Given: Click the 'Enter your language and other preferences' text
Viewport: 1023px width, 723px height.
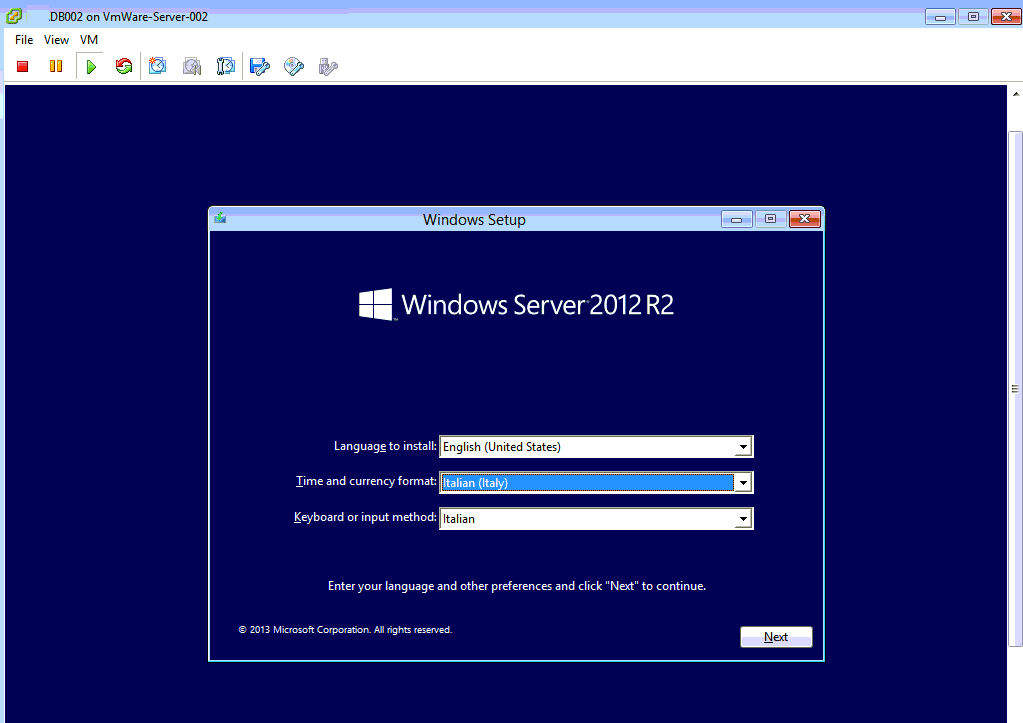Looking at the screenshot, I should pyautogui.click(x=517, y=586).
